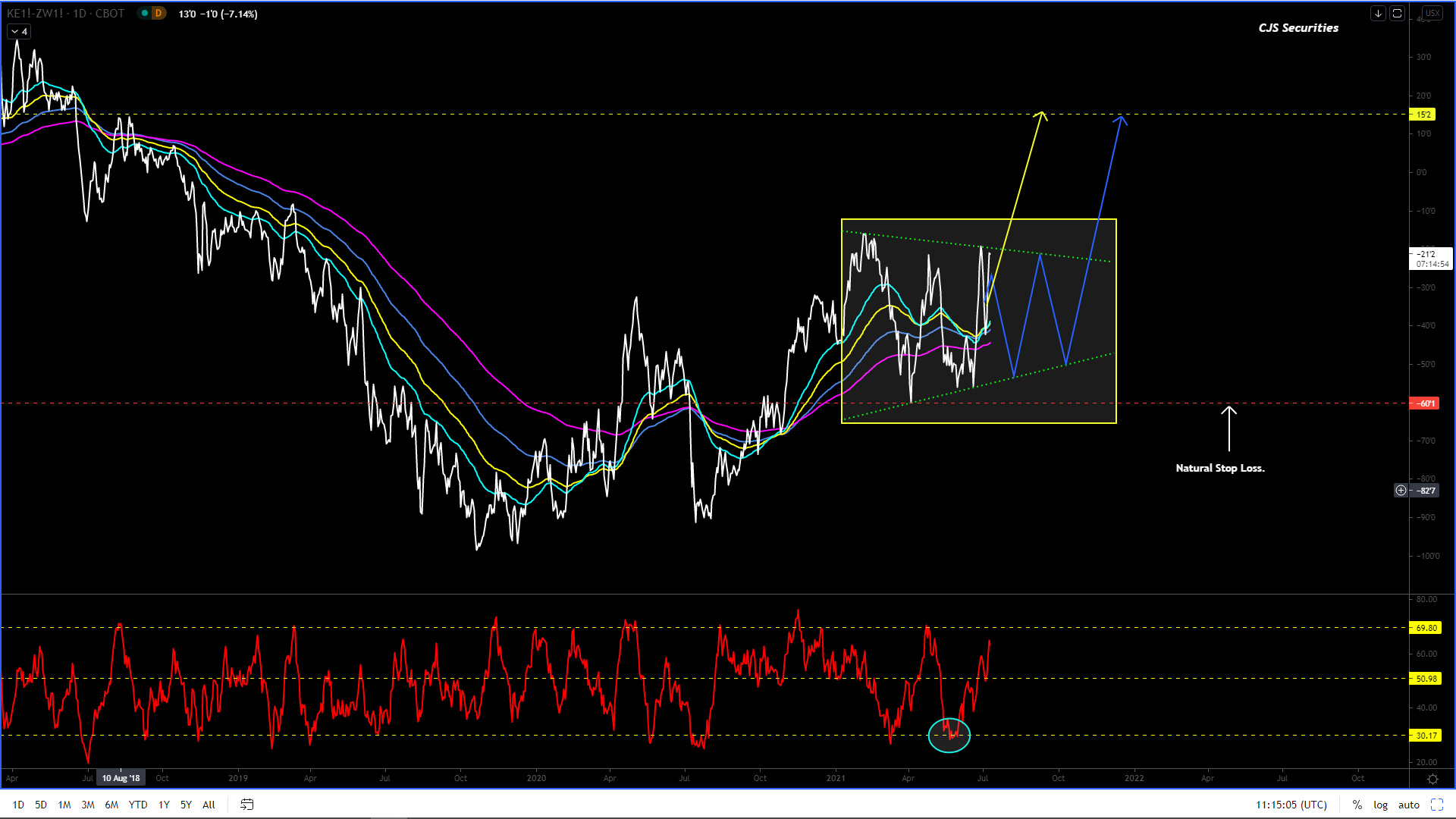Toggle log scale mode
The width and height of the screenshot is (1456, 819).
(1380, 805)
